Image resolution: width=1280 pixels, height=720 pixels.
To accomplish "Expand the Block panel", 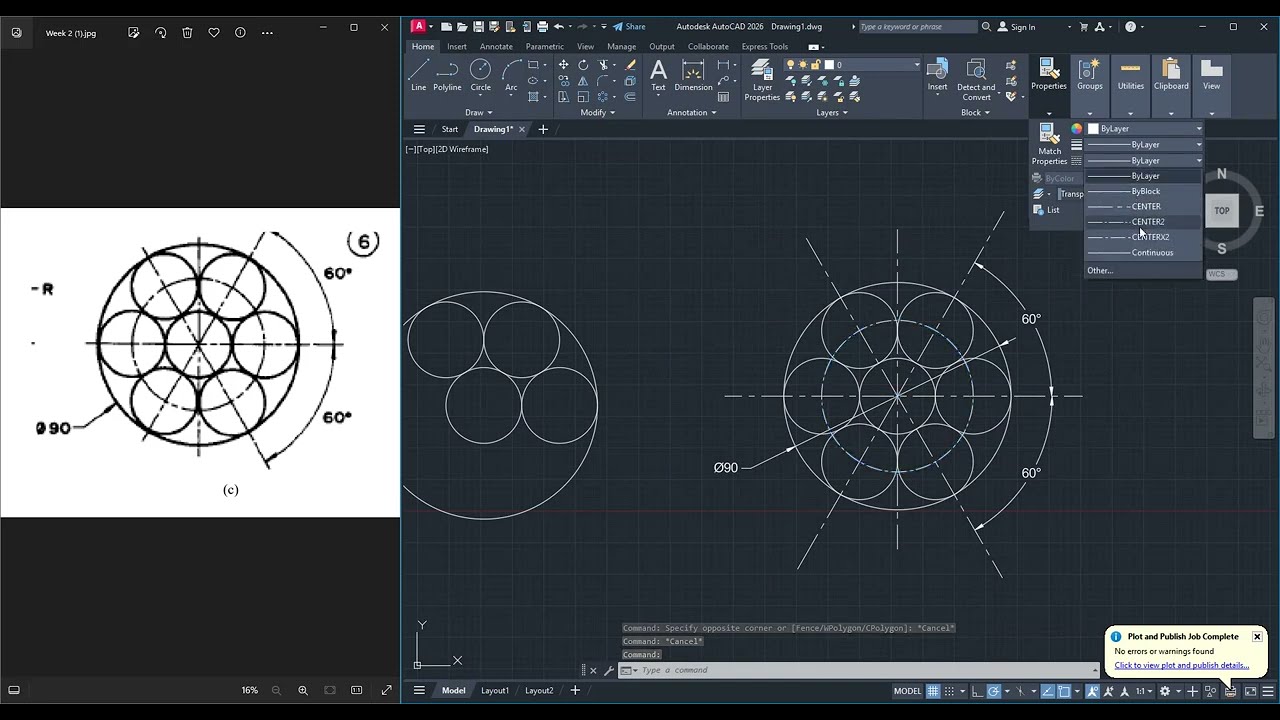I will pos(975,112).
